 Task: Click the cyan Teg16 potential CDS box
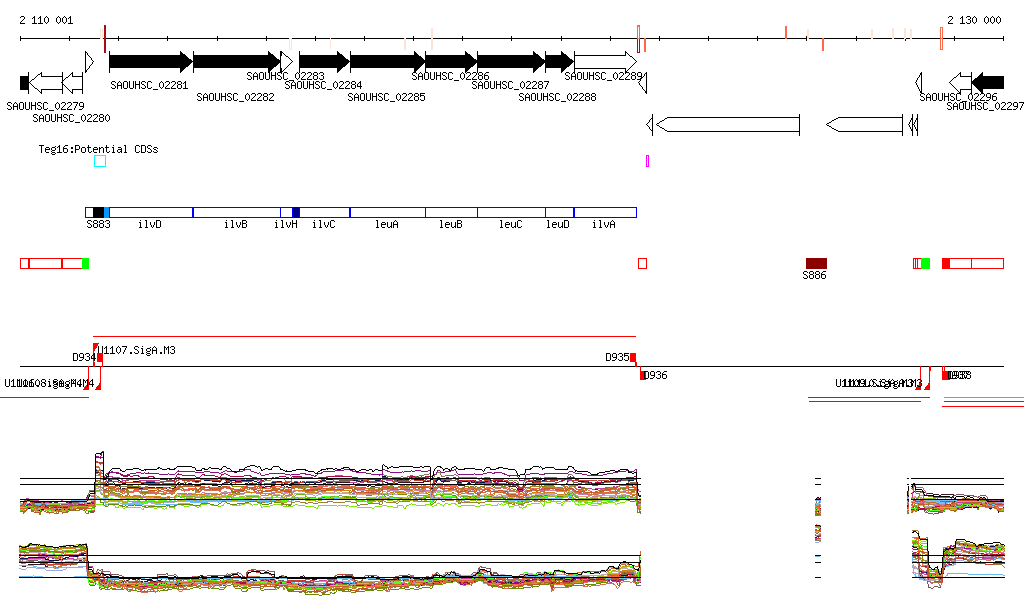click(100, 161)
